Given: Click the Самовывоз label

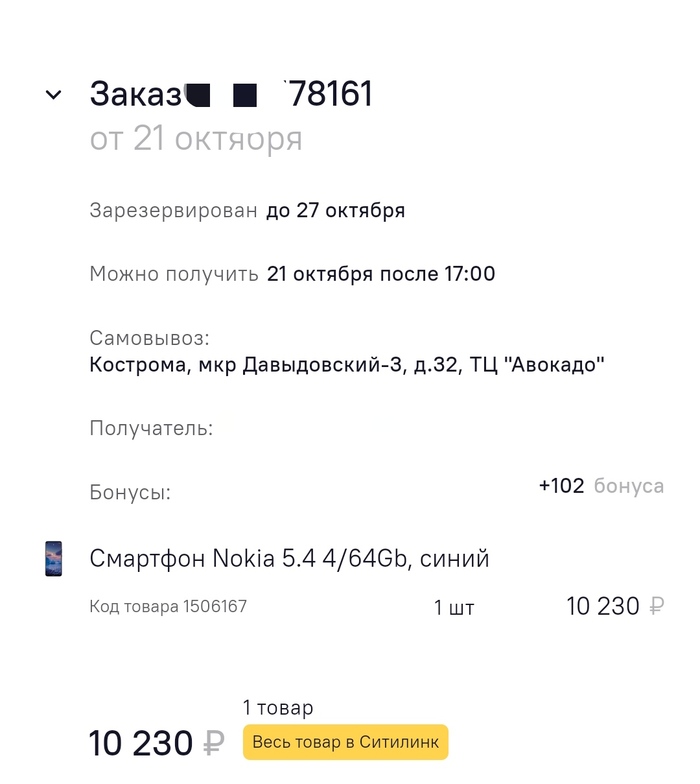Looking at the screenshot, I should pos(149,338).
